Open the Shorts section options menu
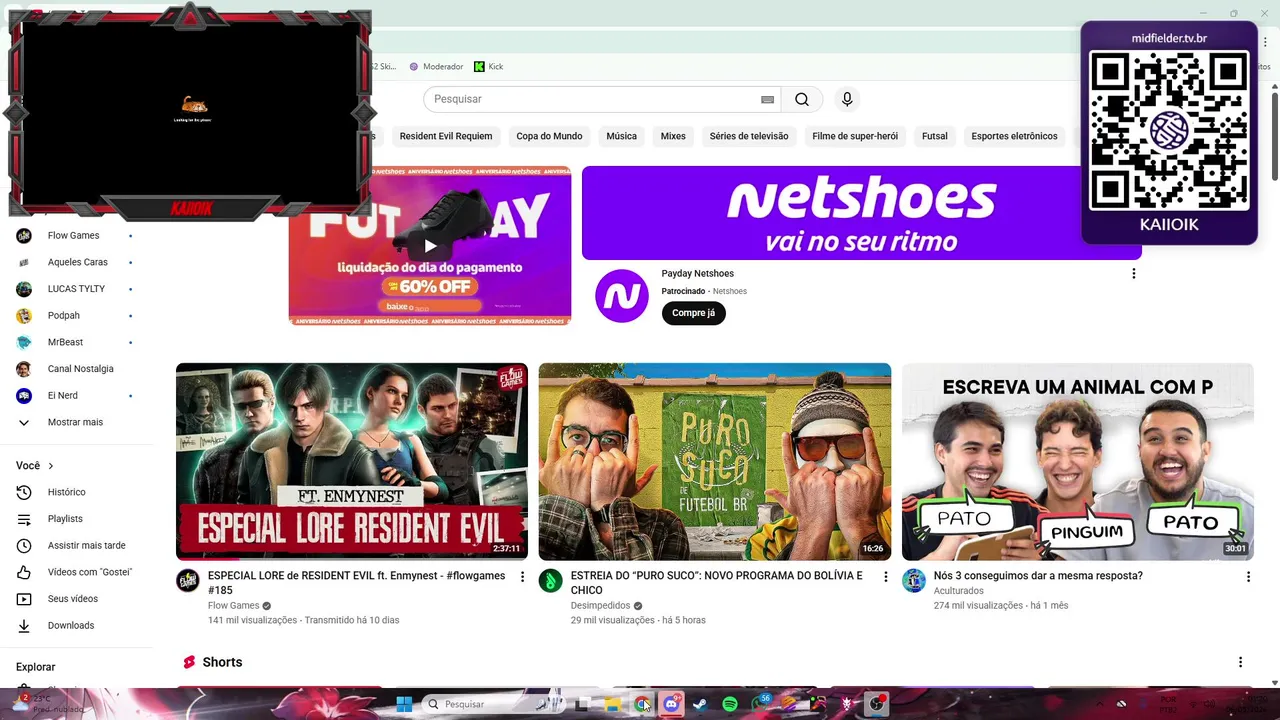Viewport: 1280px width, 720px height. click(1240, 662)
